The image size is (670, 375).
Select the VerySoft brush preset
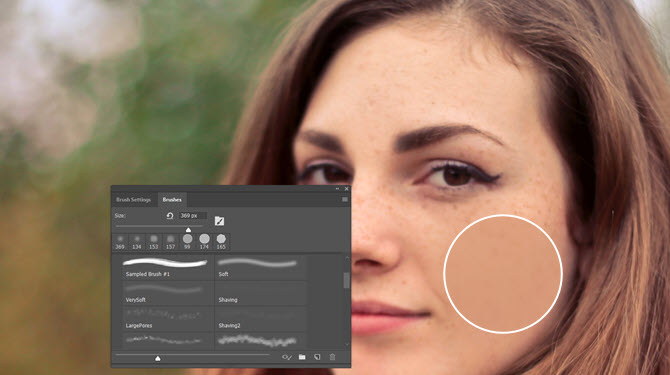168,293
